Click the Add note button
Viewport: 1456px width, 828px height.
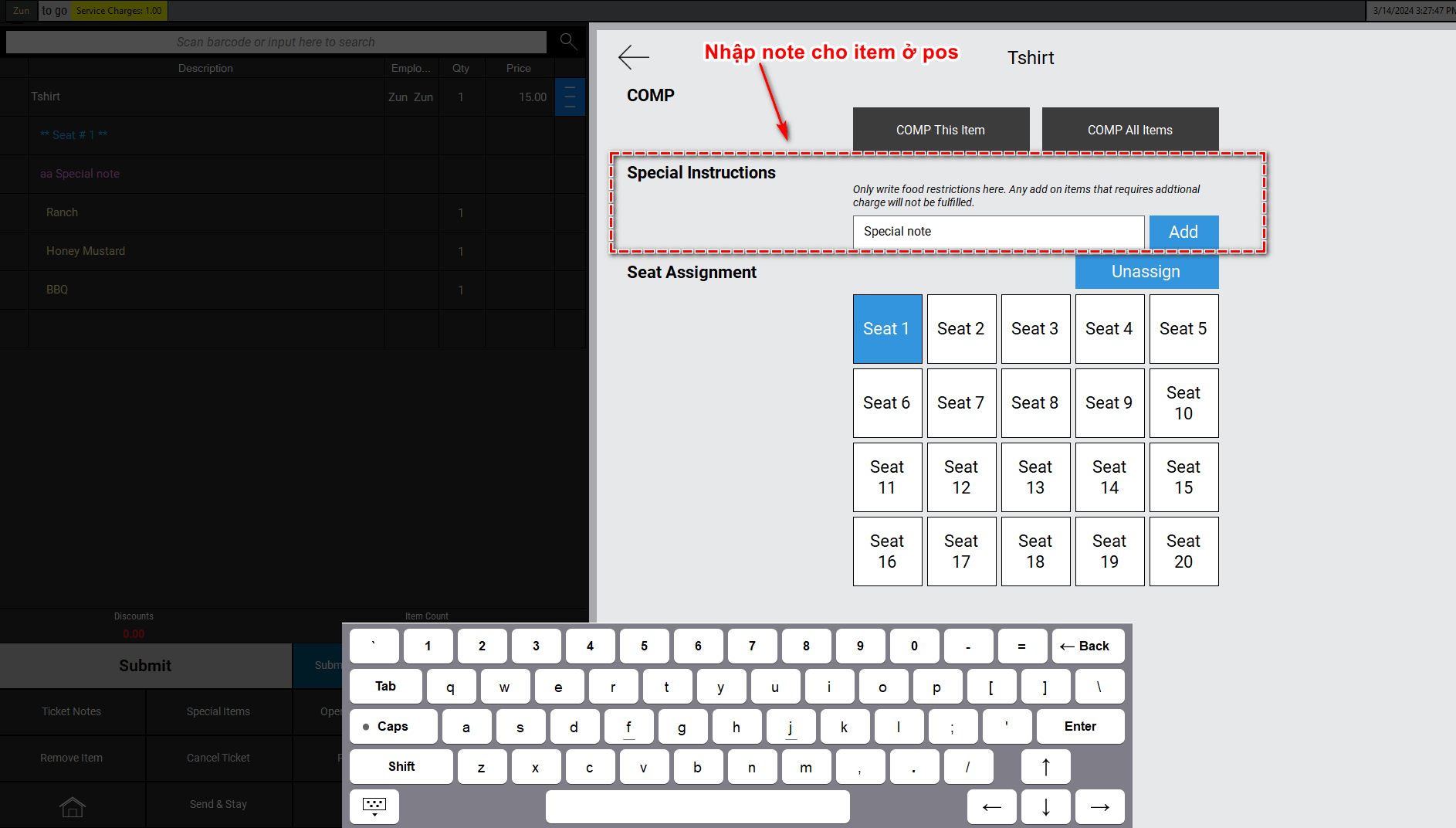click(x=1183, y=232)
